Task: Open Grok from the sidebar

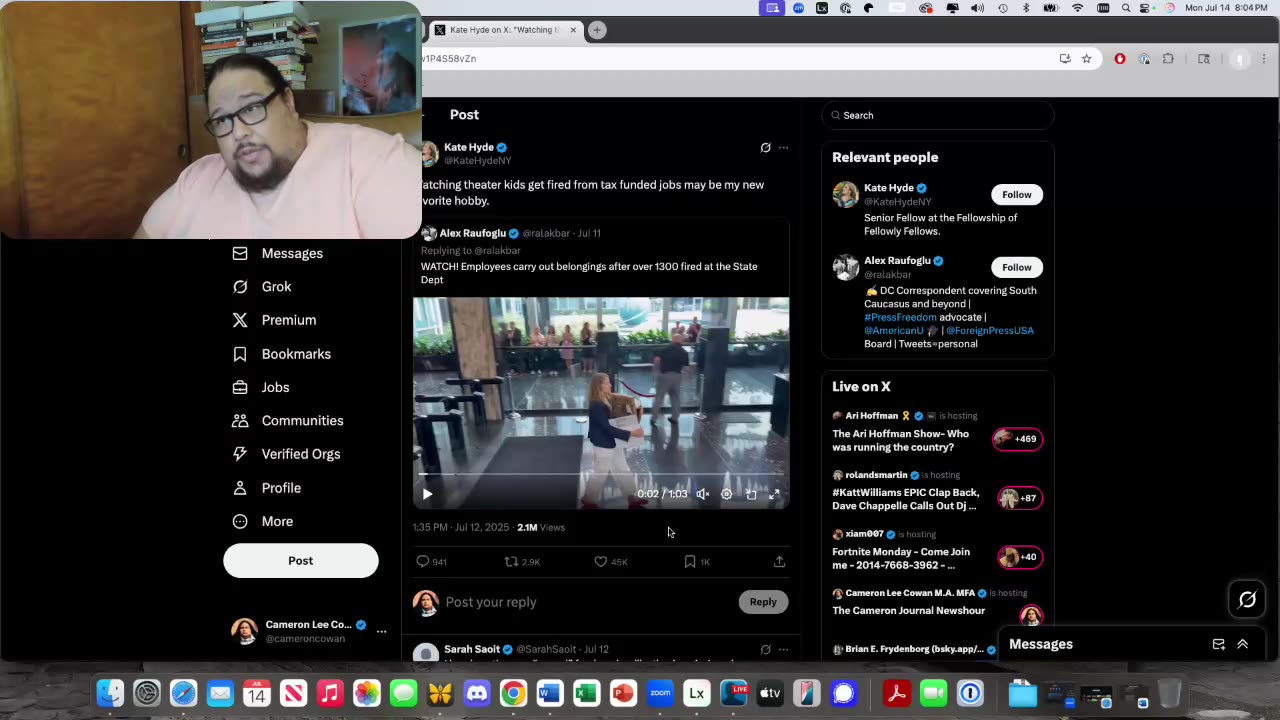Action: tap(261, 287)
